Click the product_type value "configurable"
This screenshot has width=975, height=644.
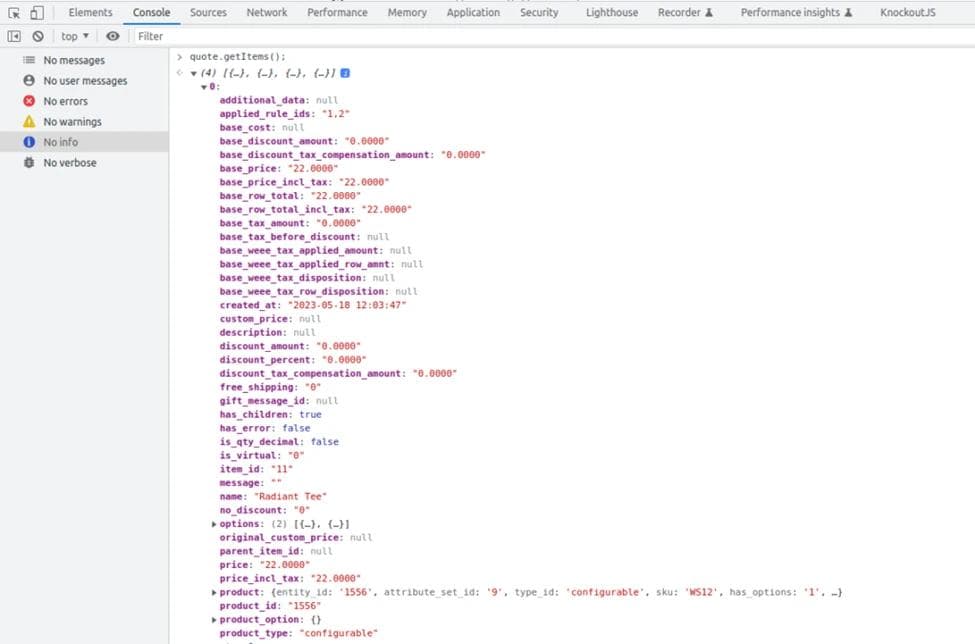[x=338, y=633]
